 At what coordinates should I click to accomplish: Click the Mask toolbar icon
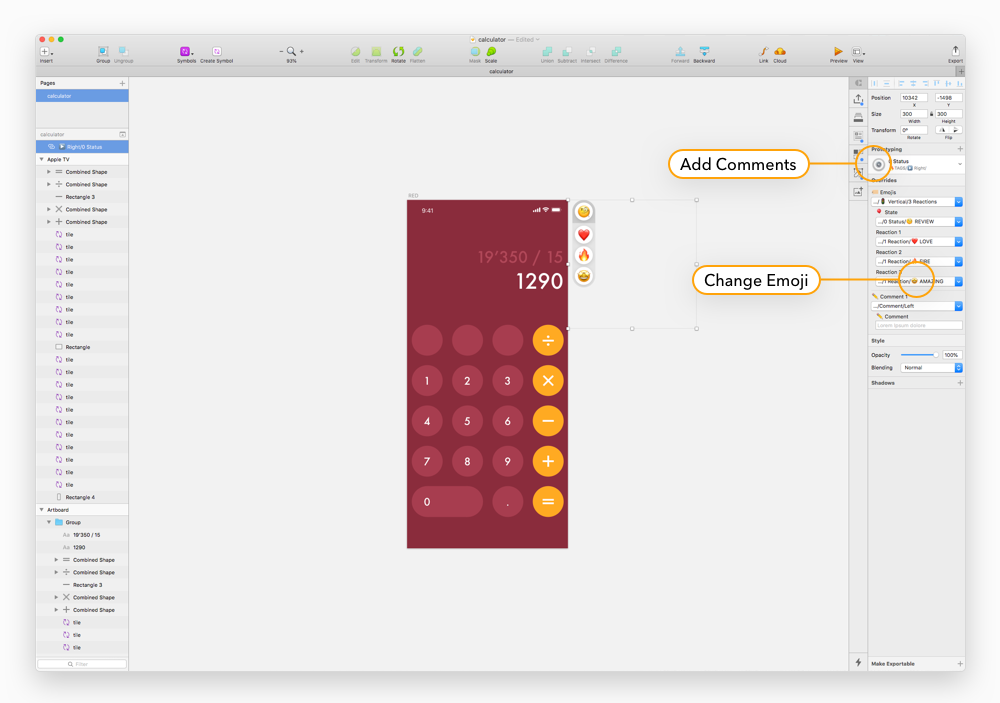click(x=475, y=51)
